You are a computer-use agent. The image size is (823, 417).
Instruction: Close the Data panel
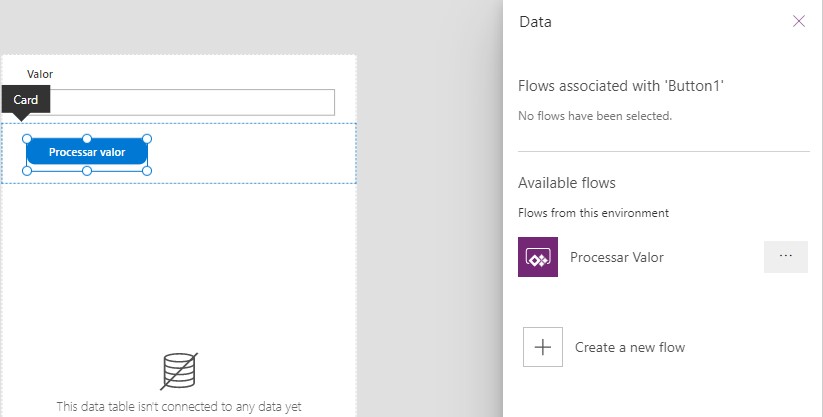click(798, 21)
